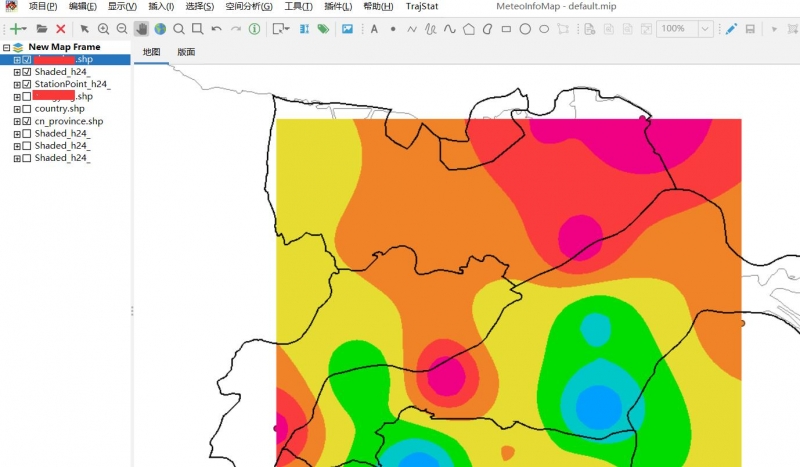Select the draw circle tool

[x=525, y=29]
